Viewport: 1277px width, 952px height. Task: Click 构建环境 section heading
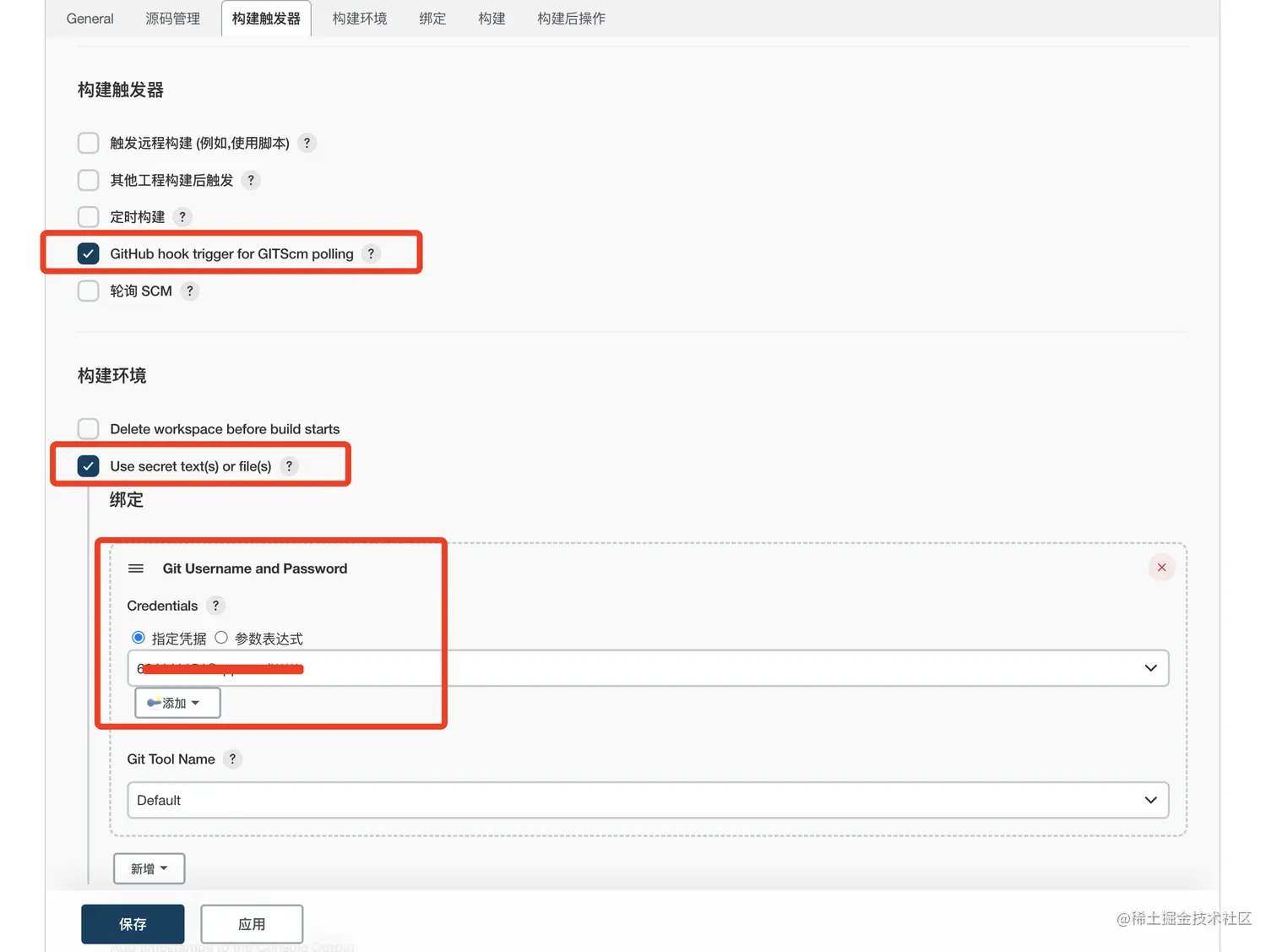click(x=112, y=375)
